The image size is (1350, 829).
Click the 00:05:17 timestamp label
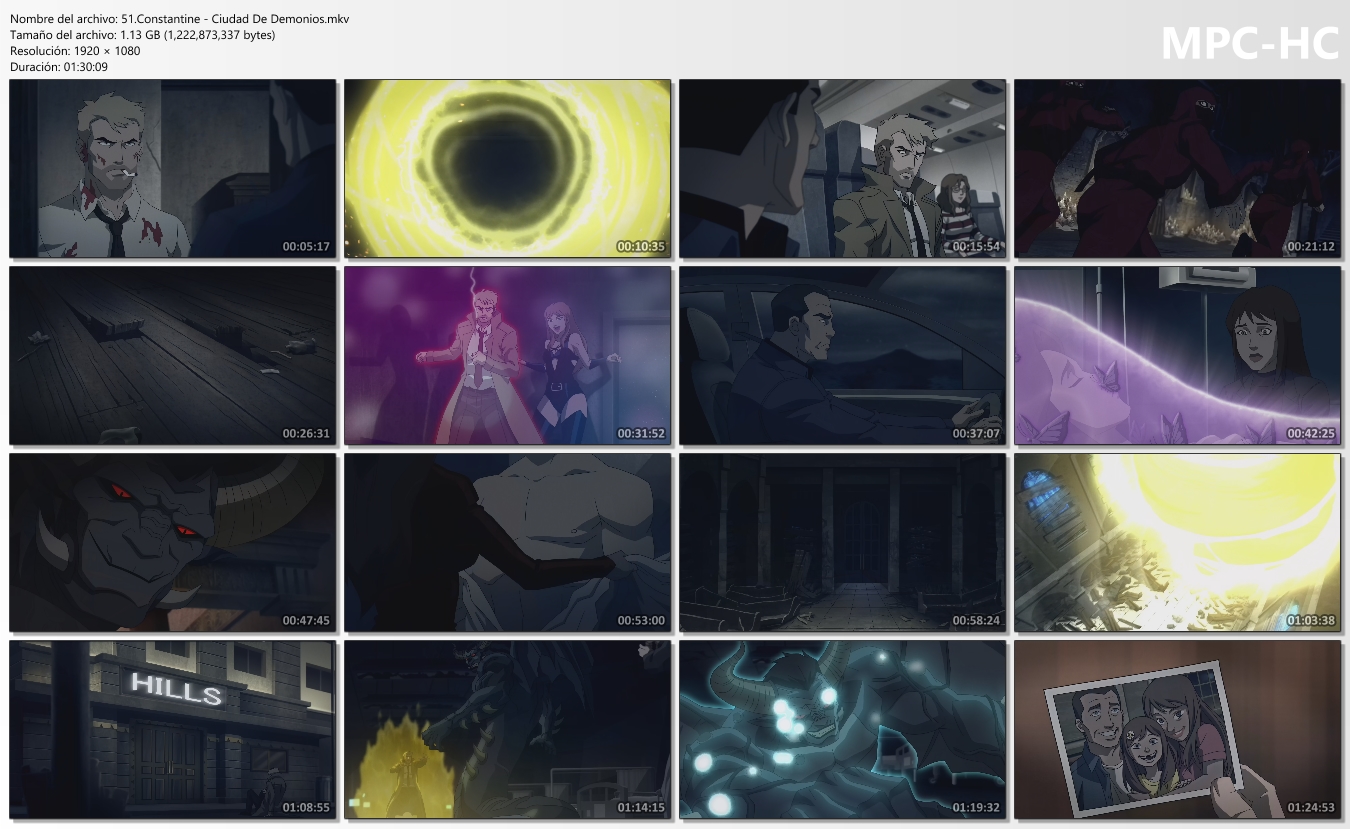point(306,246)
